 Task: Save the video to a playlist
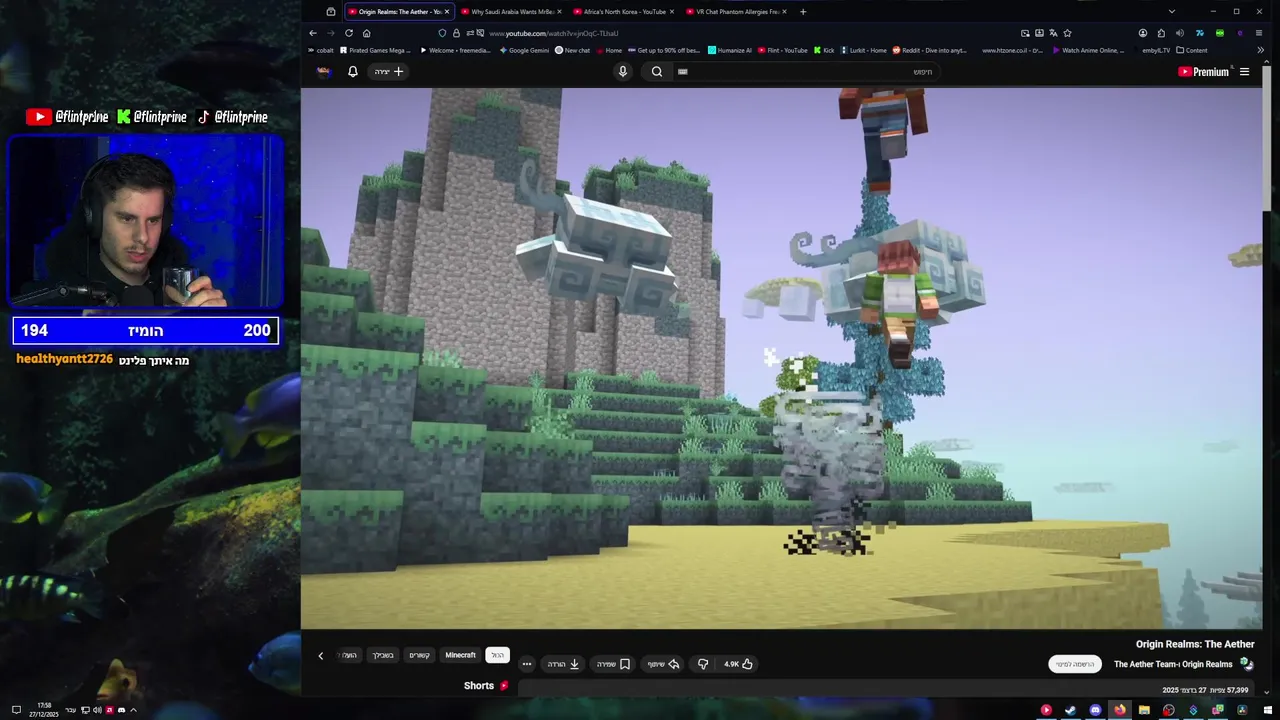[x=613, y=664]
